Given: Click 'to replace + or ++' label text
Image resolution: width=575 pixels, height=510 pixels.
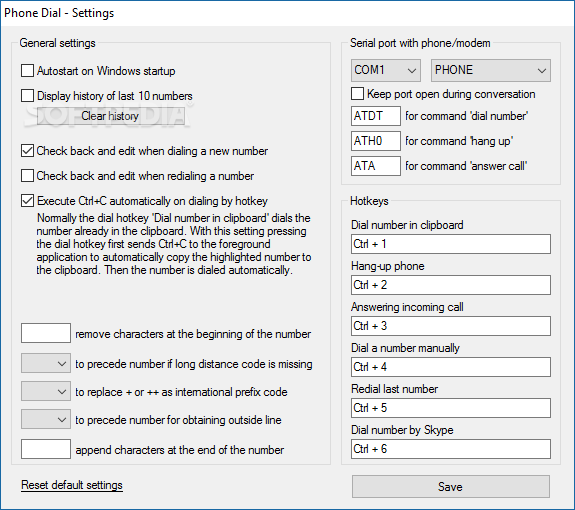Looking at the screenshot, I should click(181, 392).
